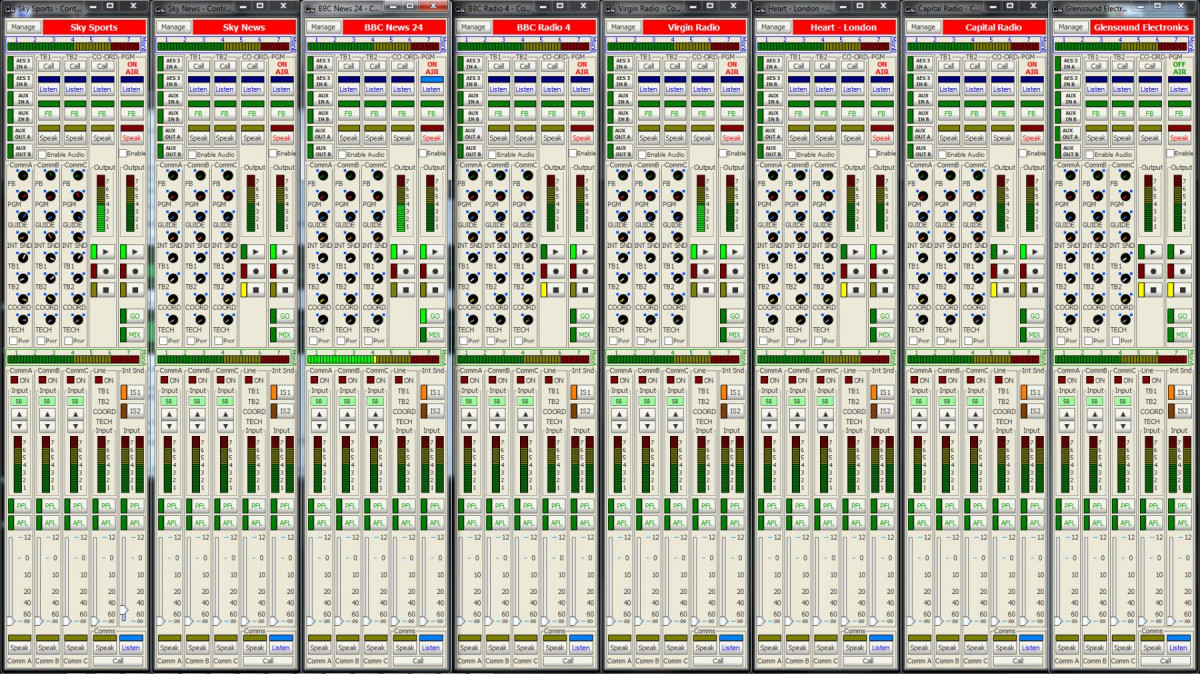Toggle CommA Pwr checkbox in BBC News 24
Screen dimensions: 1200x674
(313, 340)
